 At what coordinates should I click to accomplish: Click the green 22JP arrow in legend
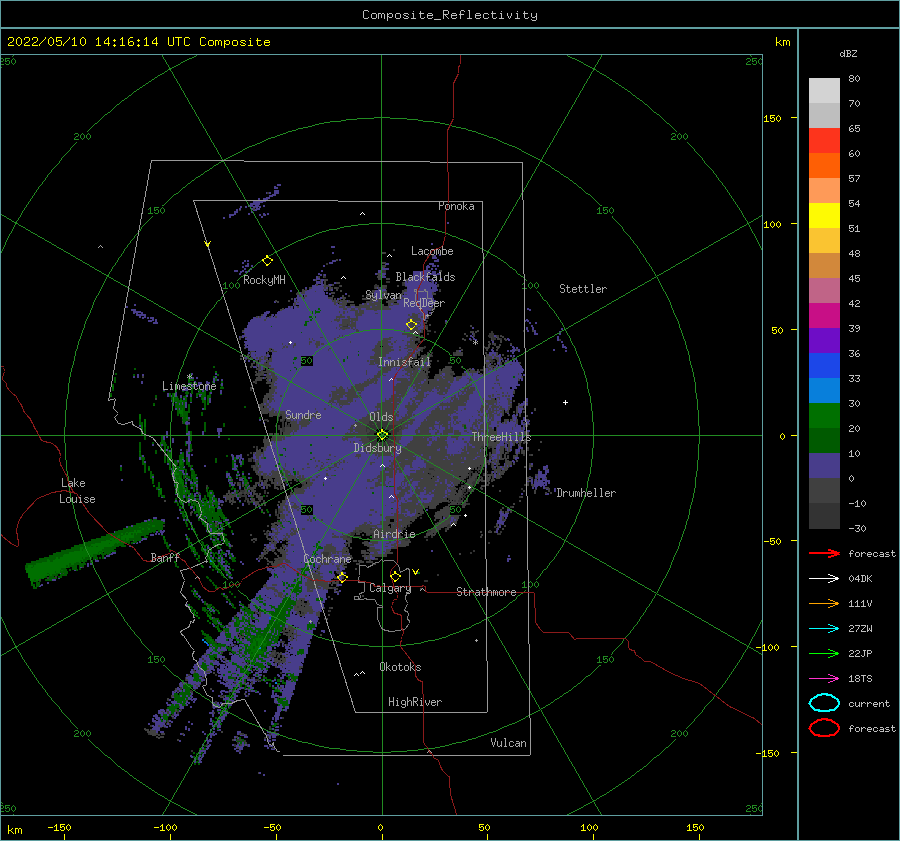click(x=824, y=653)
